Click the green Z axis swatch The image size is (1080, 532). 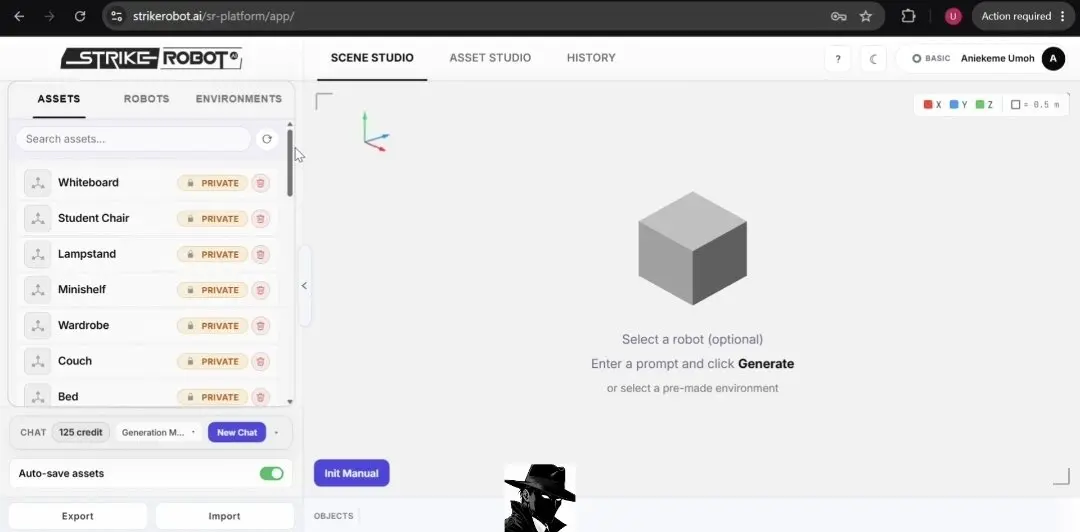pos(980,105)
